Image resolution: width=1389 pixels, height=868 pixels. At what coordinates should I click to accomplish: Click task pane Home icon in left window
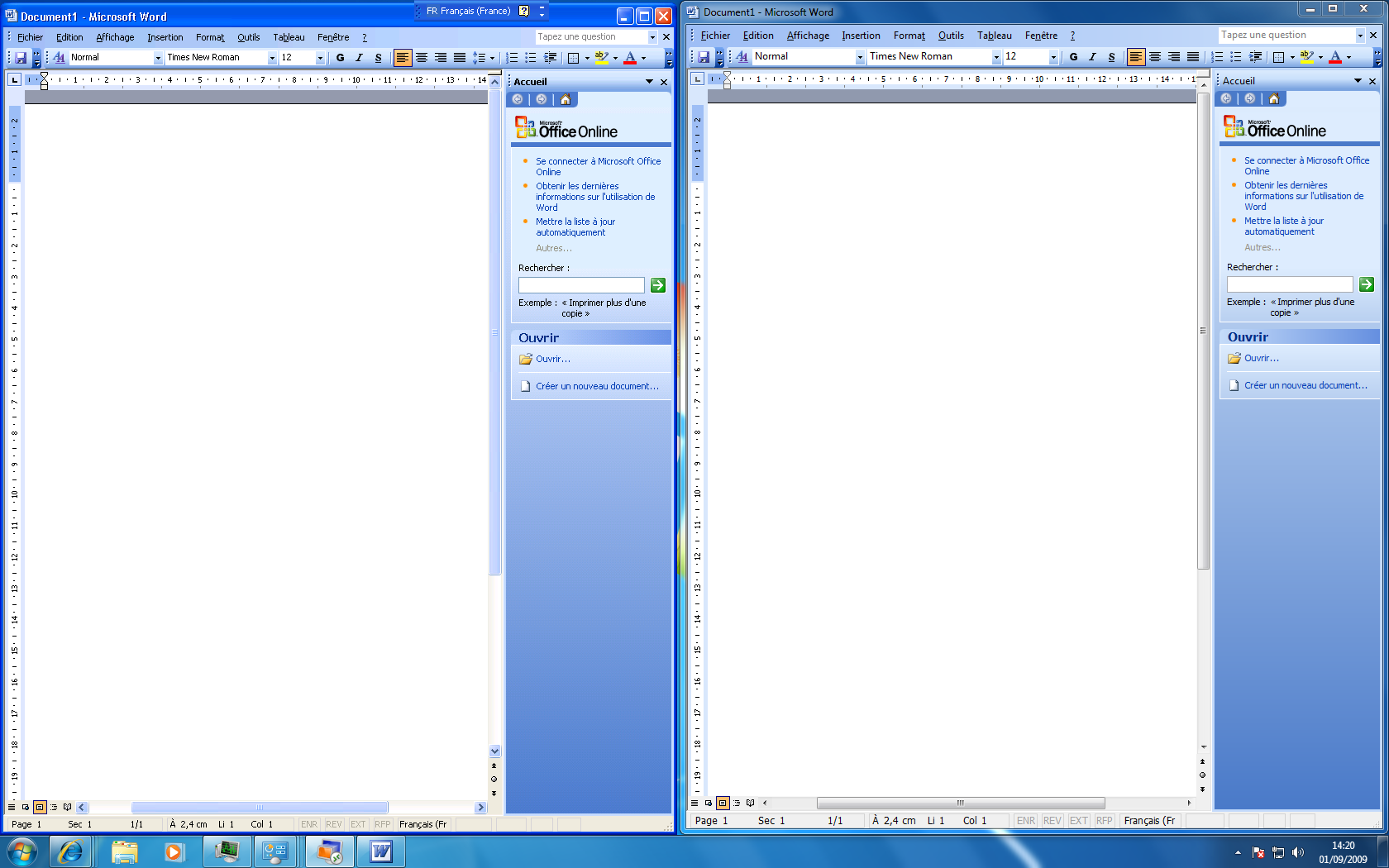click(566, 99)
